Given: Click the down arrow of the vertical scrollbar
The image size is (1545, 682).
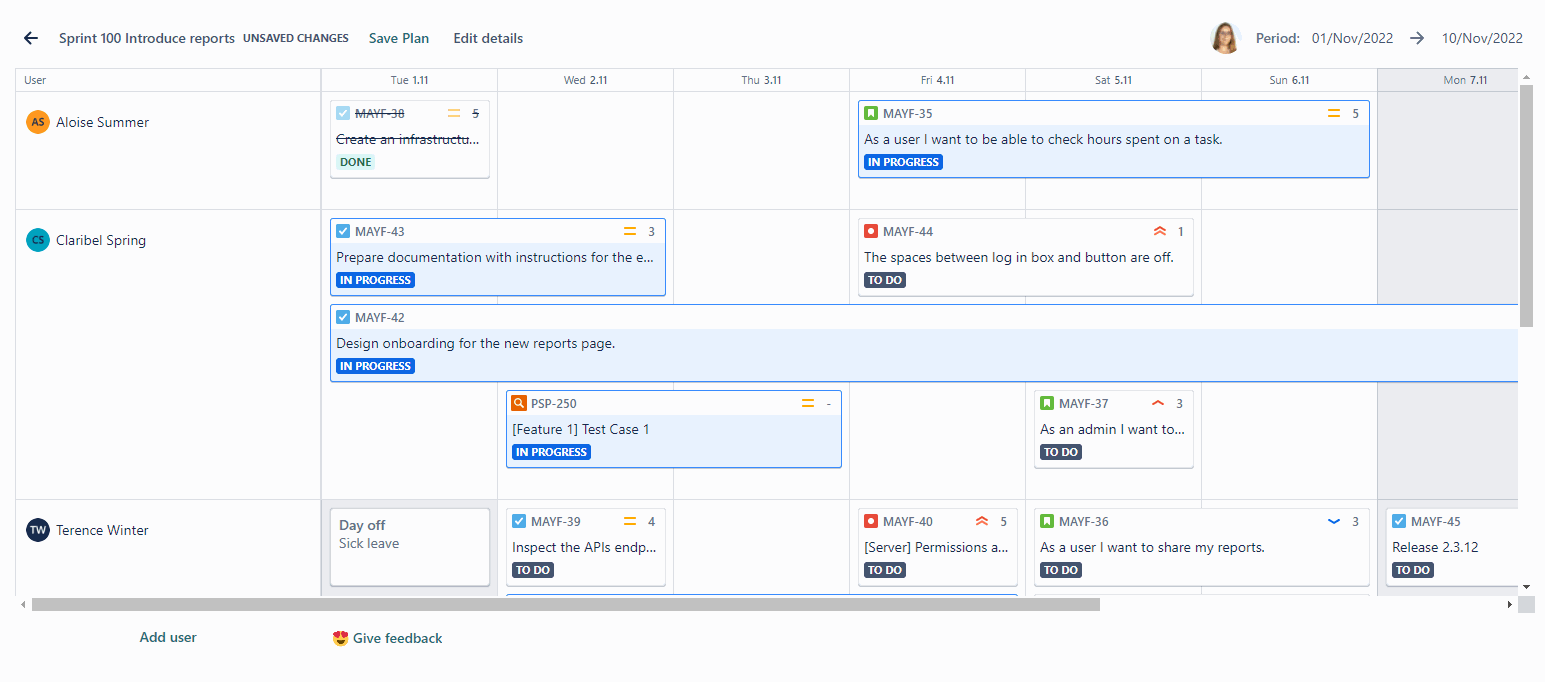Looking at the screenshot, I should [1526, 586].
